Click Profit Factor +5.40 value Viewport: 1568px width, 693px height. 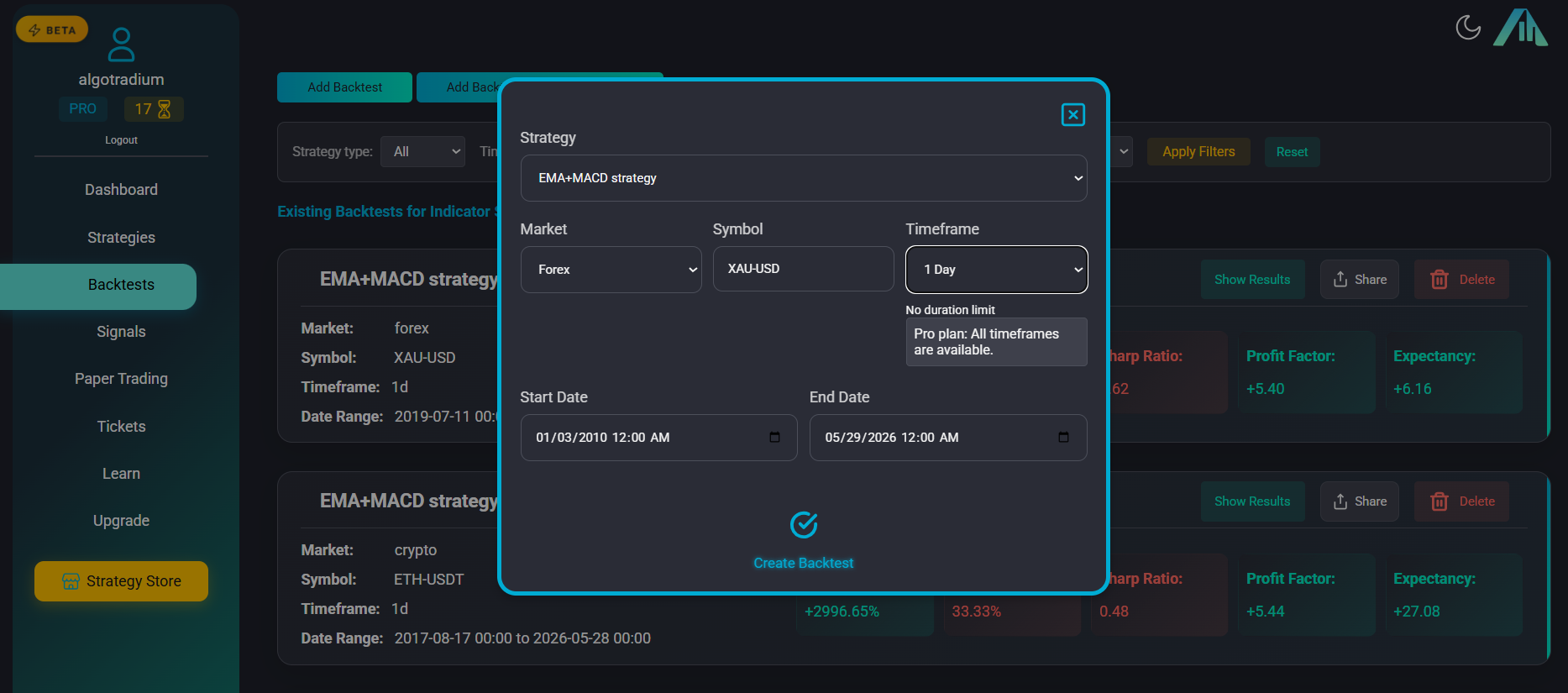click(1265, 389)
